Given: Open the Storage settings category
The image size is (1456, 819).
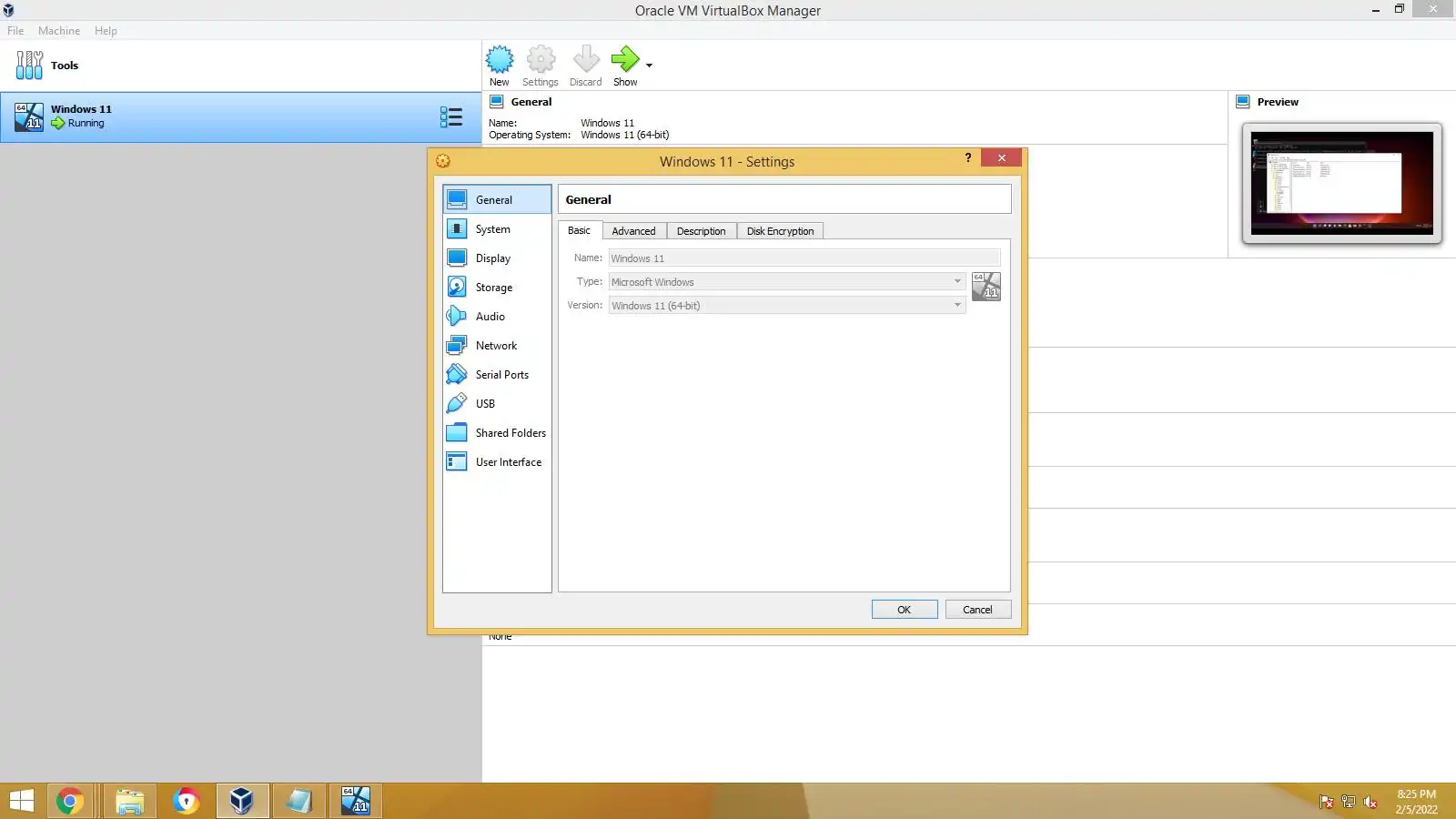Looking at the screenshot, I should (x=497, y=288).
